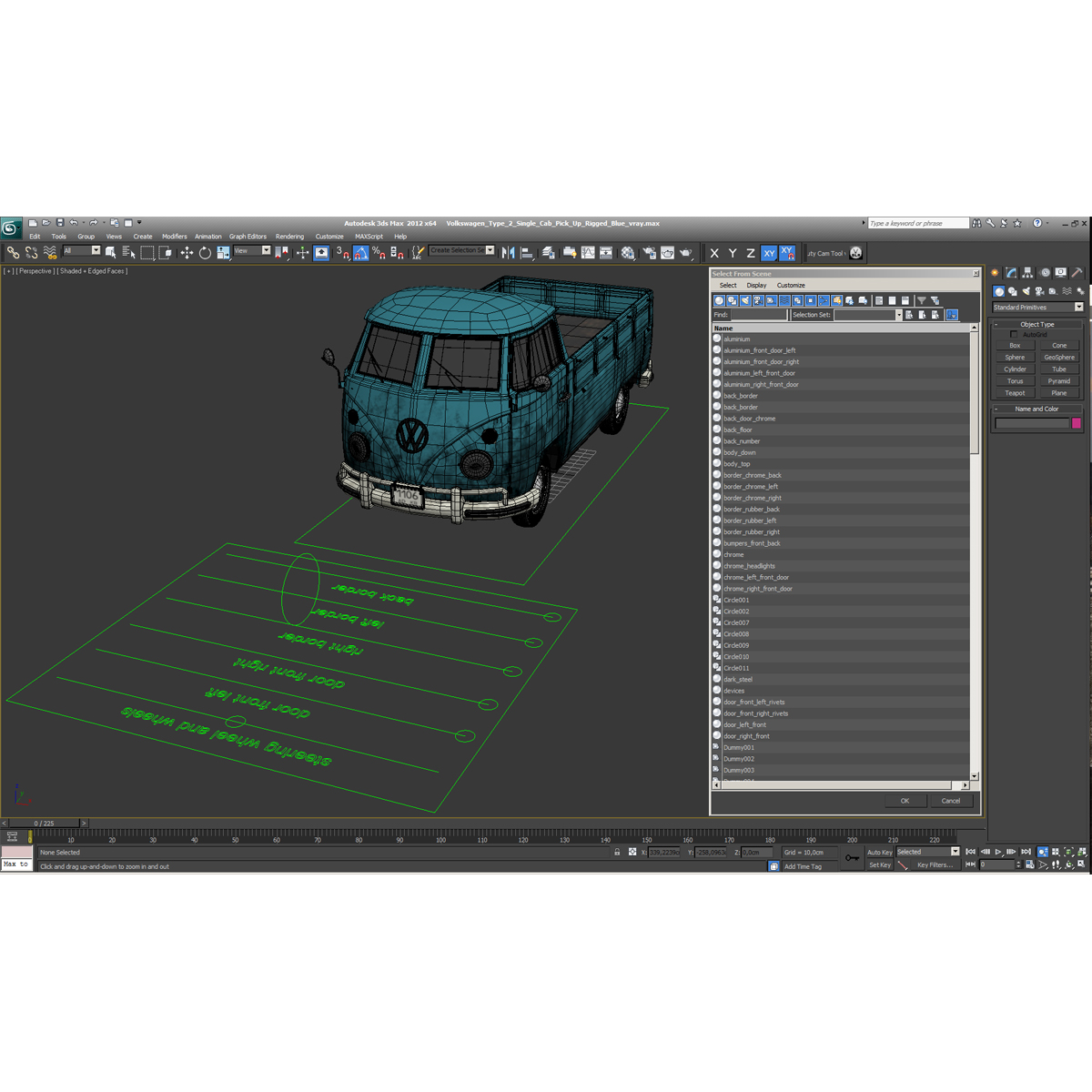Viewport: 1092px width, 1092px height.
Task: Open the Modifiers menu
Action: [x=175, y=237]
